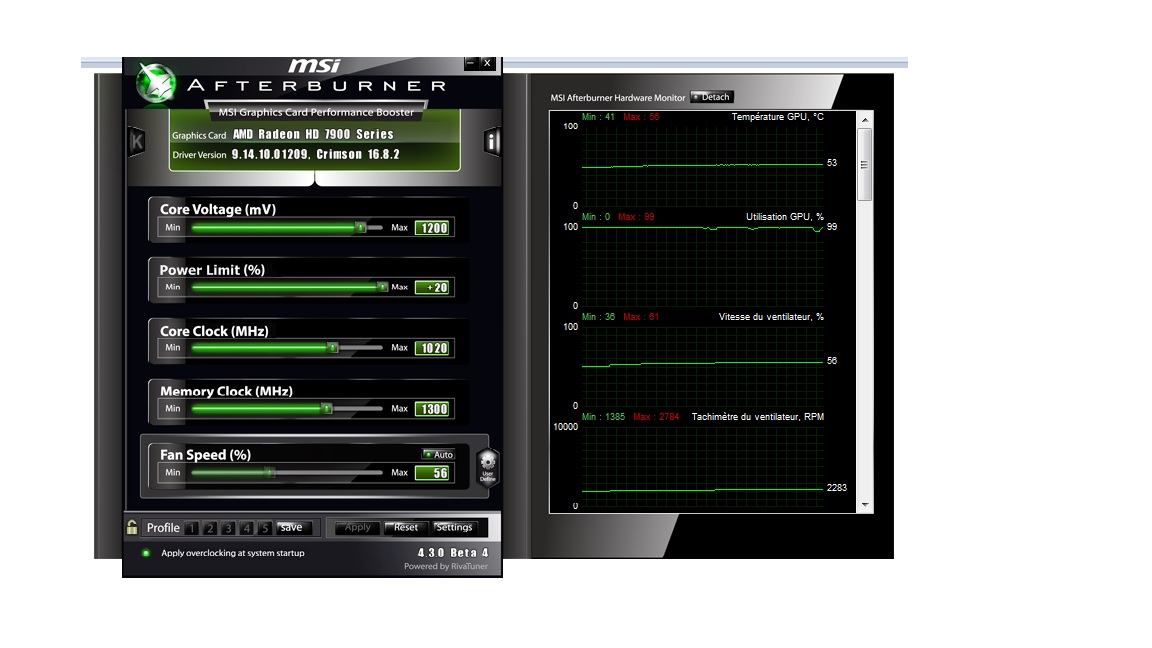The height and width of the screenshot is (648, 1152).
Task: Select profile slot 4
Action: tap(247, 528)
